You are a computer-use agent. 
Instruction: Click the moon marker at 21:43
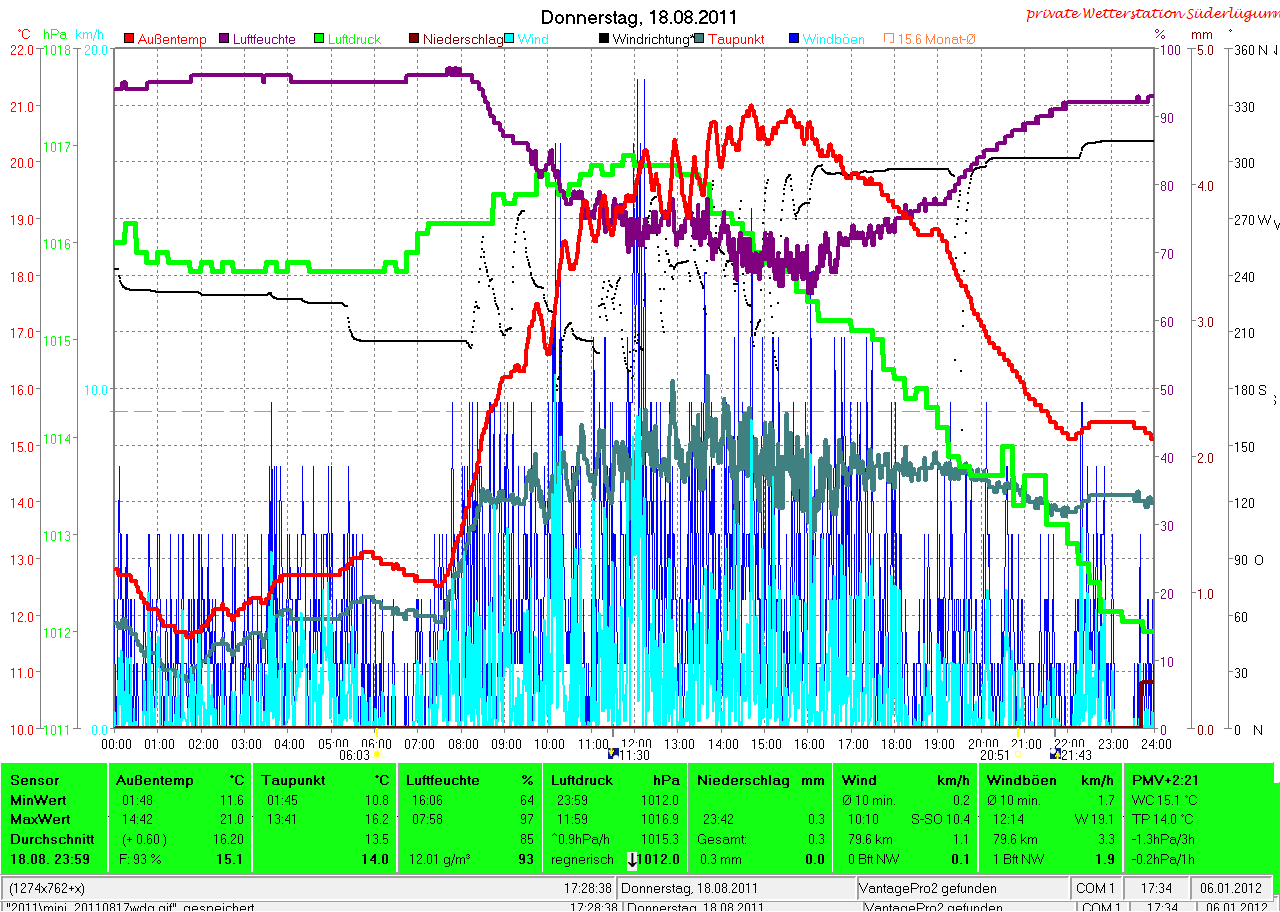pyautogui.click(x=1054, y=755)
